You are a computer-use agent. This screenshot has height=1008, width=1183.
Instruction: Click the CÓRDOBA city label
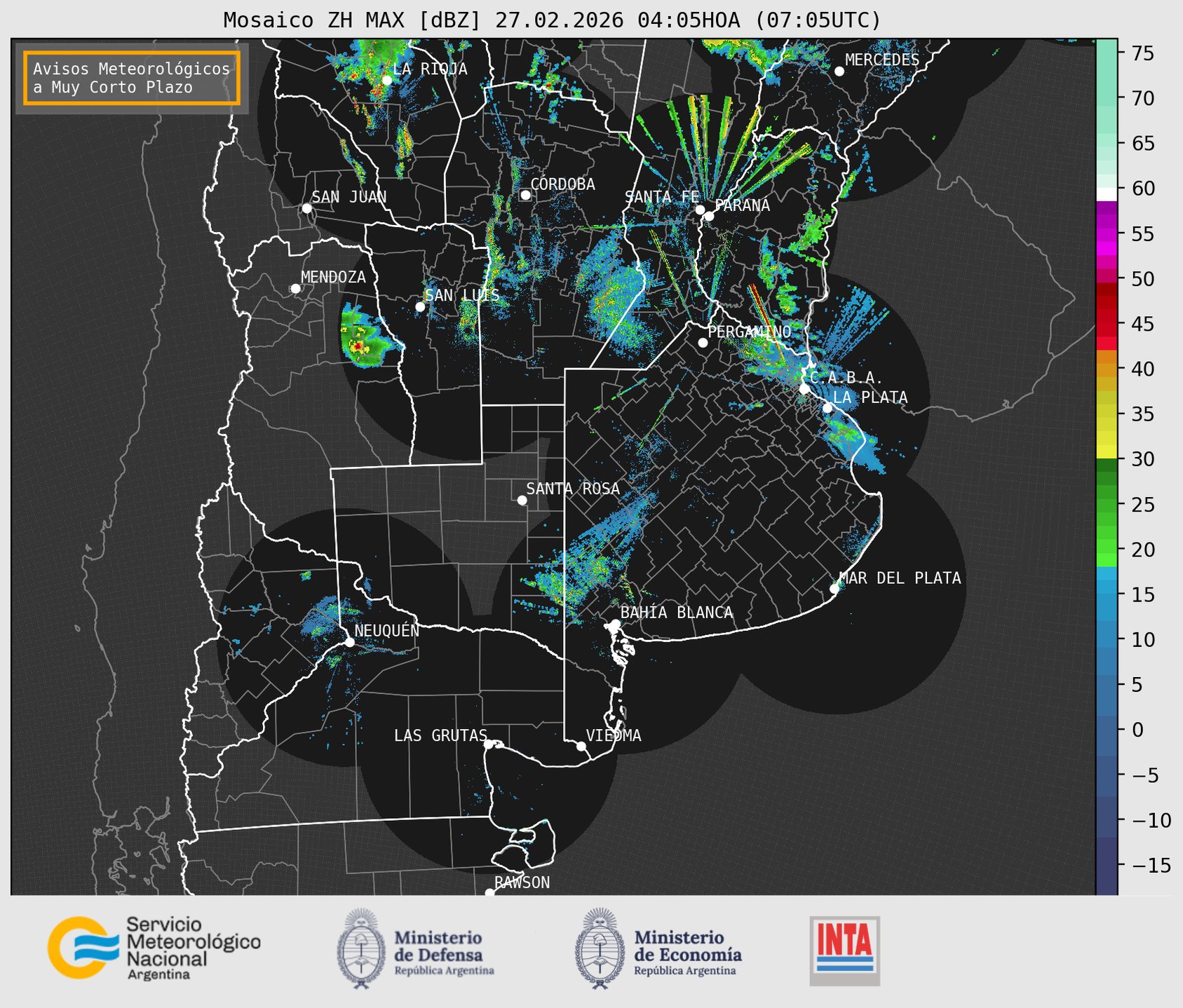click(562, 184)
